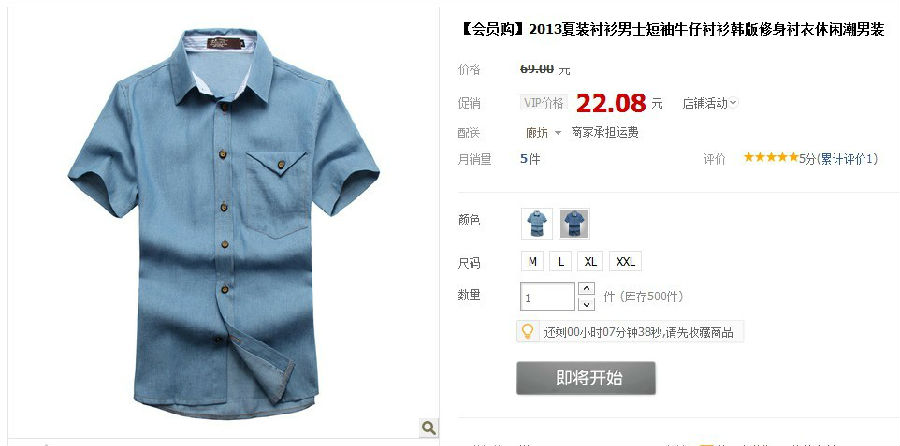Expand the 店铺活动 dropdown

tap(710, 103)
